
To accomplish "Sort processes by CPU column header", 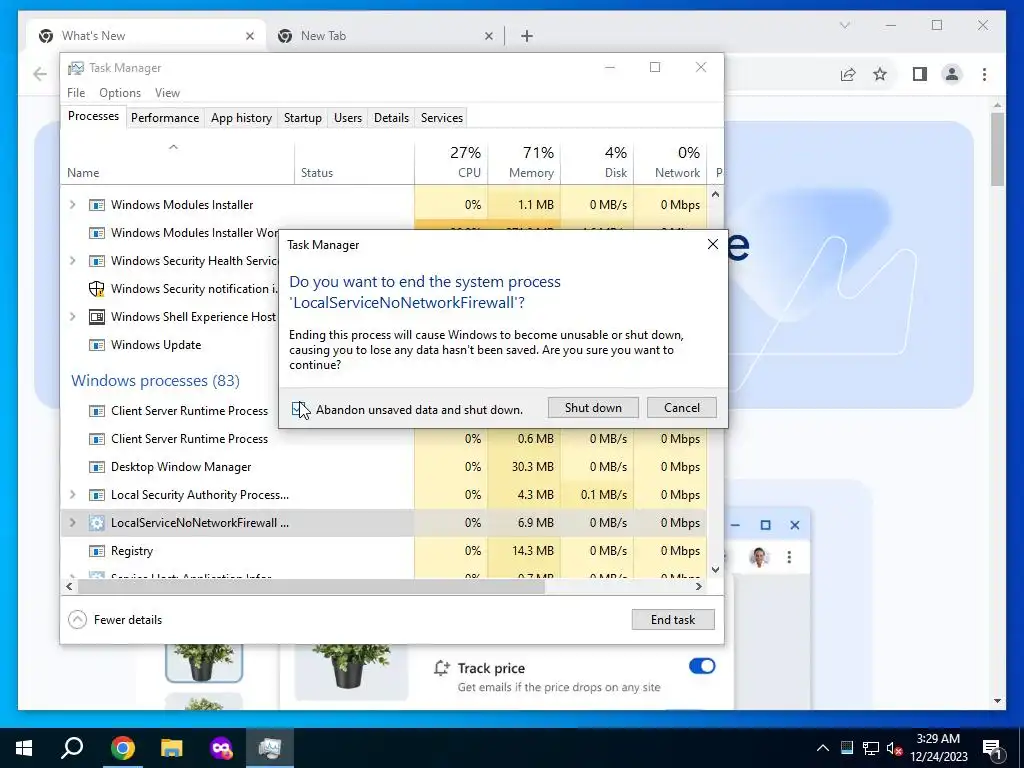I will click(451, 162).
